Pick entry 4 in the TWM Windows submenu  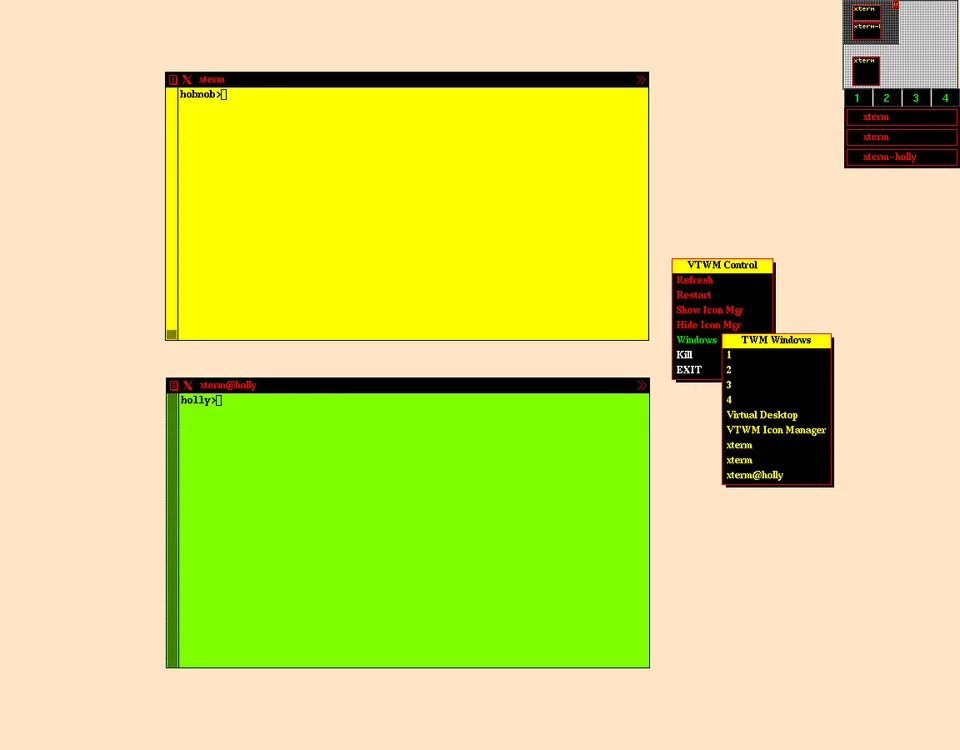(776, 400)
